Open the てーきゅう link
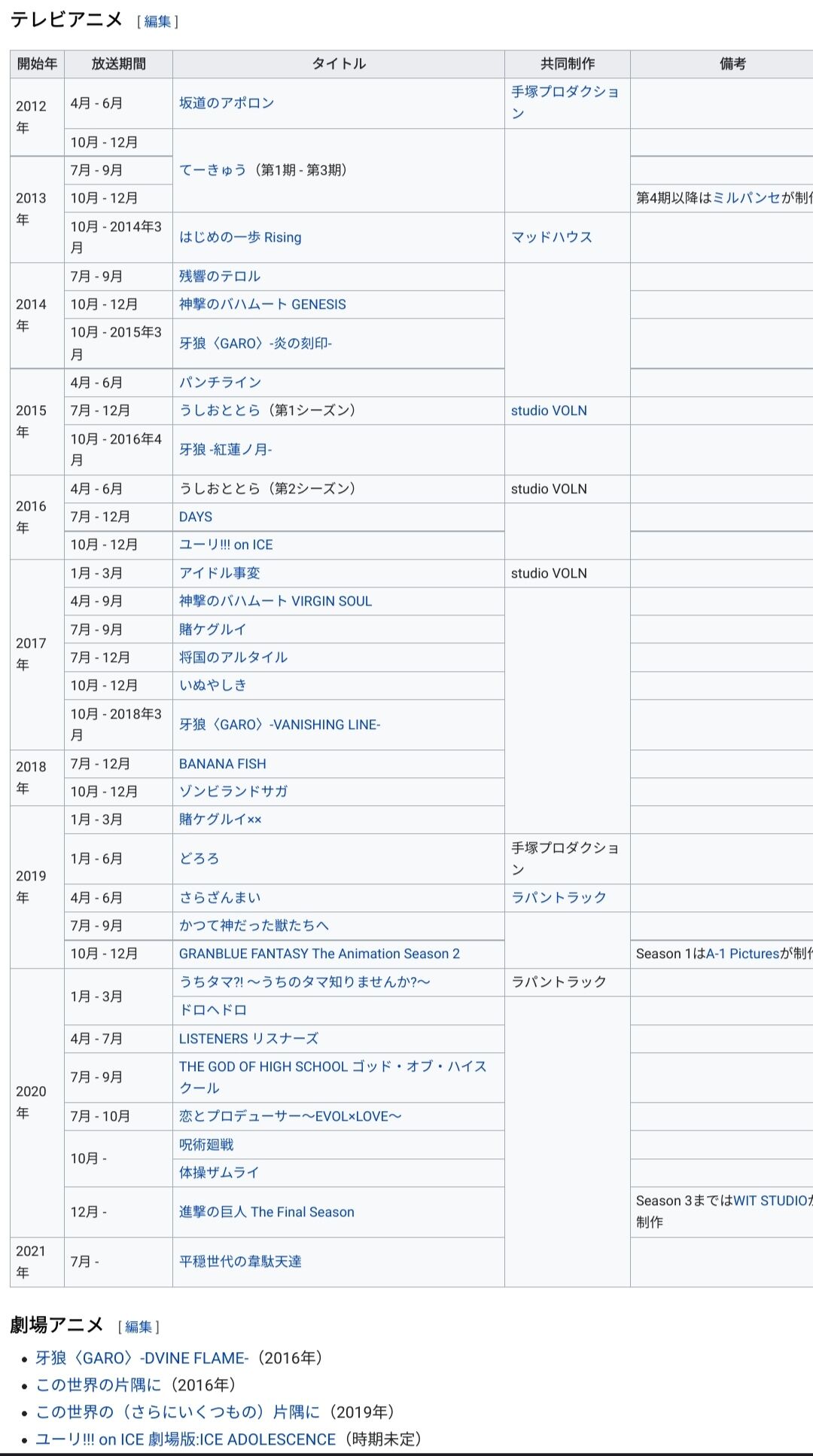 click(213, 170)
